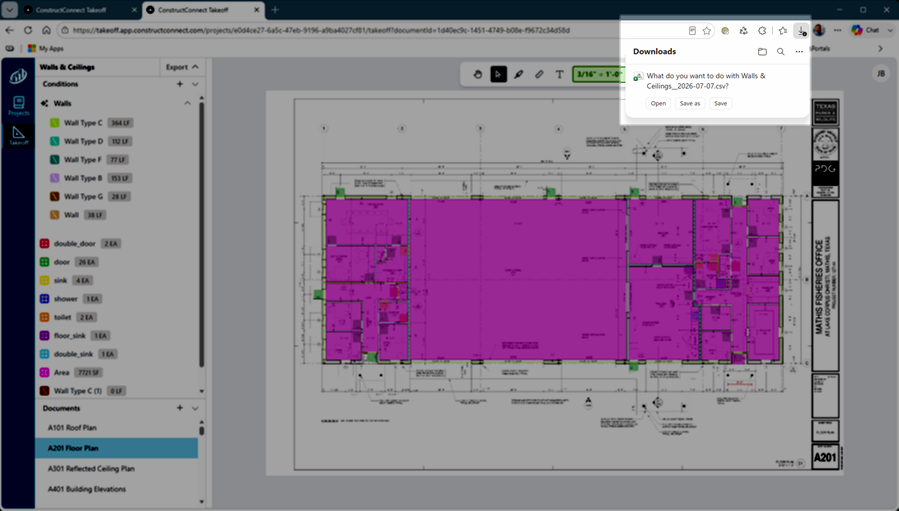Collapse the Conditions section chevron
Screen dimensions: 899x511
(195, 84)
